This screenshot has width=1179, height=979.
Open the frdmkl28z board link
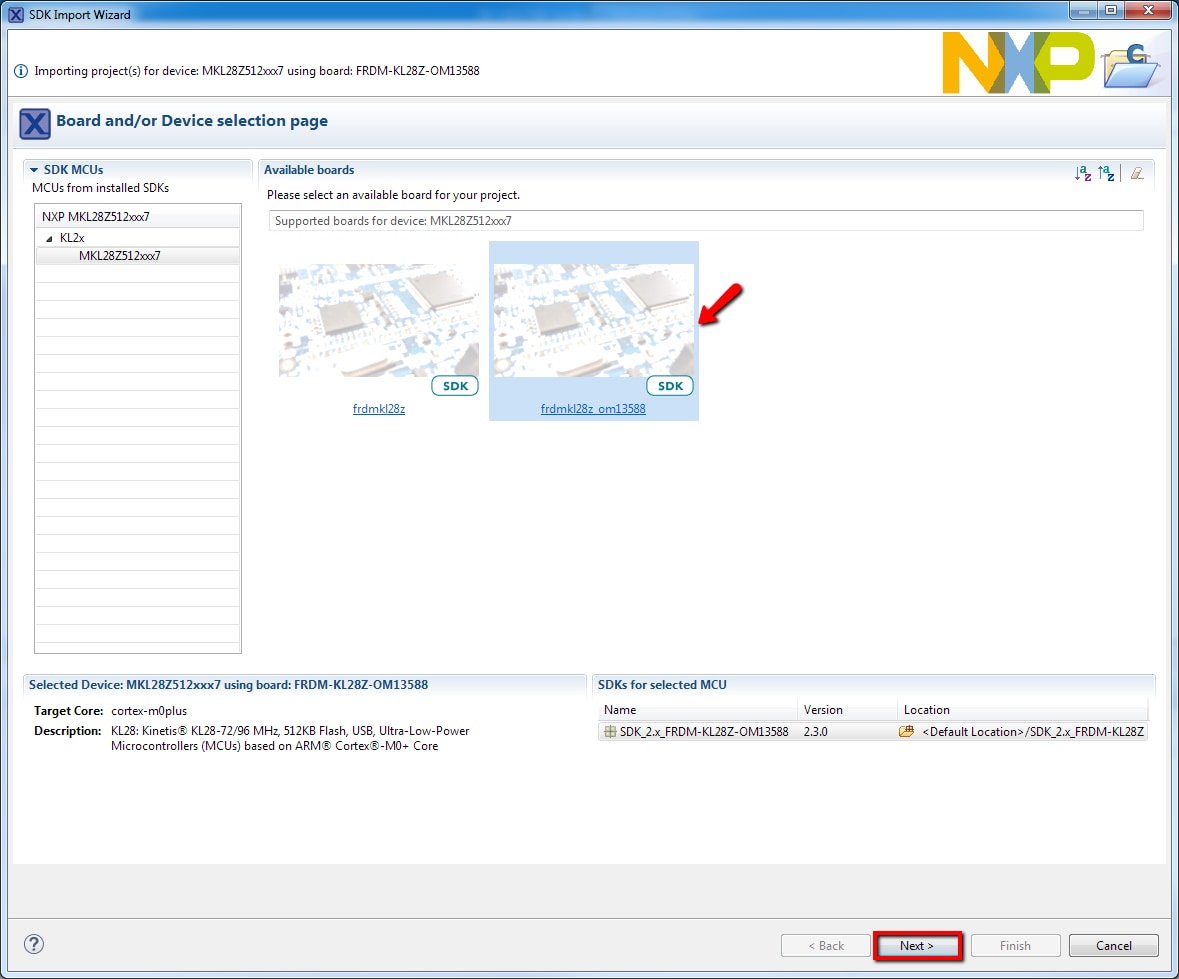(x=379, y=409)
